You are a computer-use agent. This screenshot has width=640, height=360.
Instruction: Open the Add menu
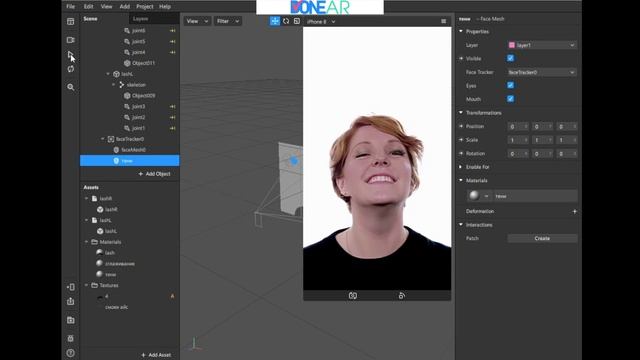(x=124, y=7)
